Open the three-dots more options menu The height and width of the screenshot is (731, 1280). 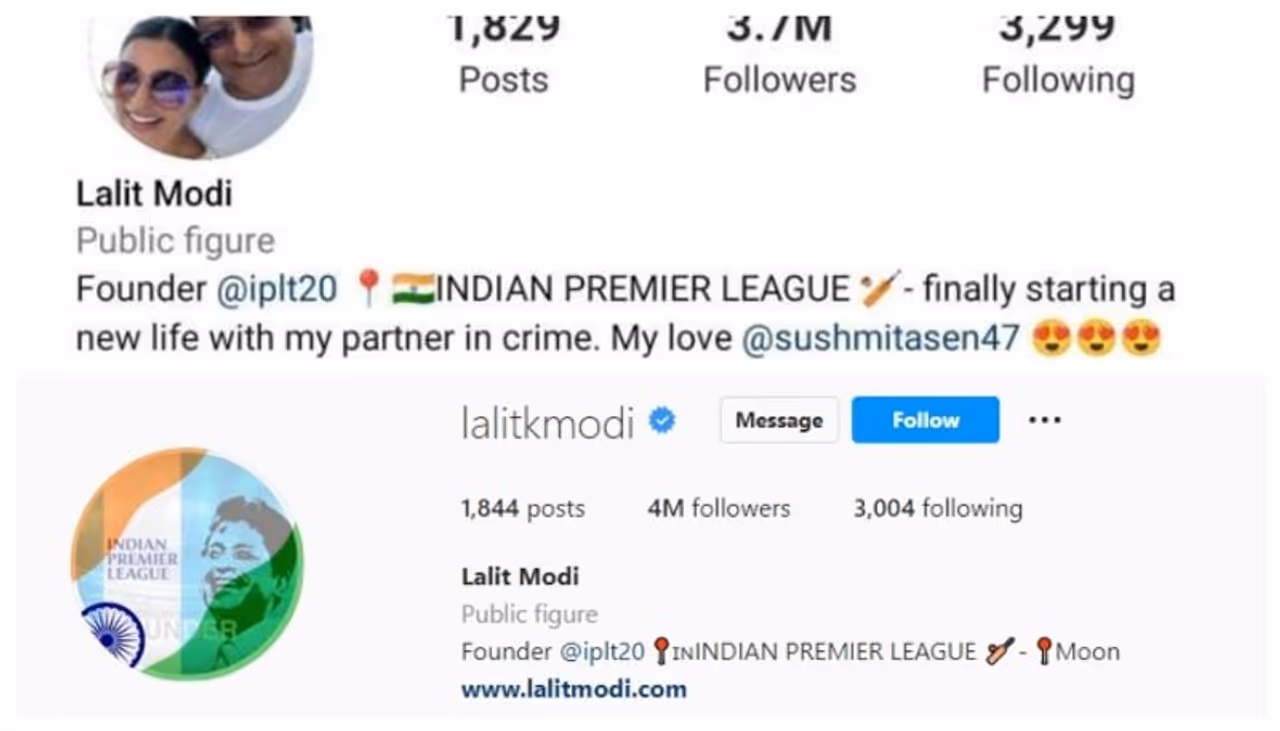pyautogui.click(x=1044, y=420)
